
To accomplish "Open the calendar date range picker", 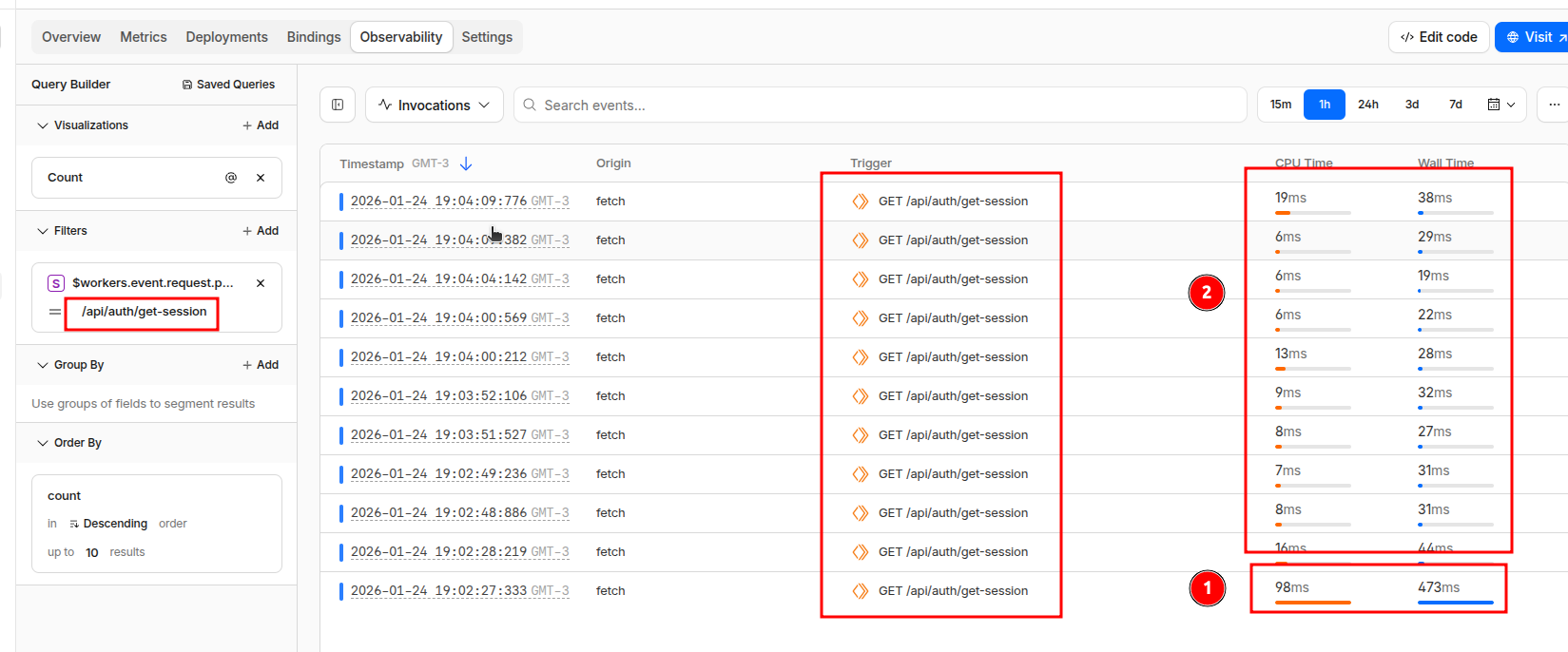I will tap(1501, 105).
